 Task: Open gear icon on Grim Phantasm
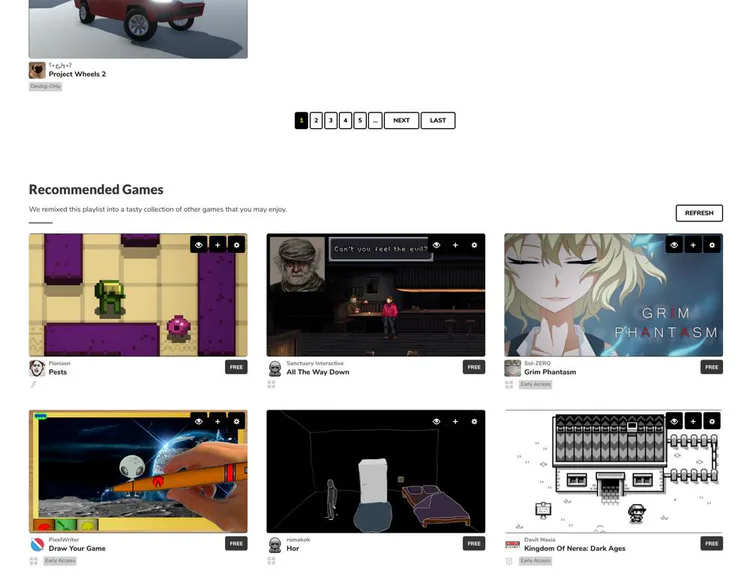[712, 245]
